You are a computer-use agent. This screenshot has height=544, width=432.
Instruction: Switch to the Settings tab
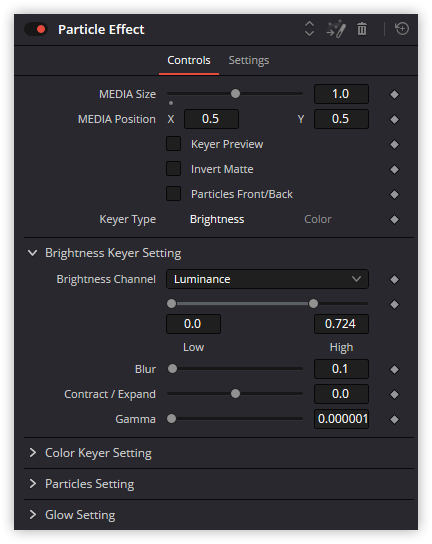pos(249,60)
